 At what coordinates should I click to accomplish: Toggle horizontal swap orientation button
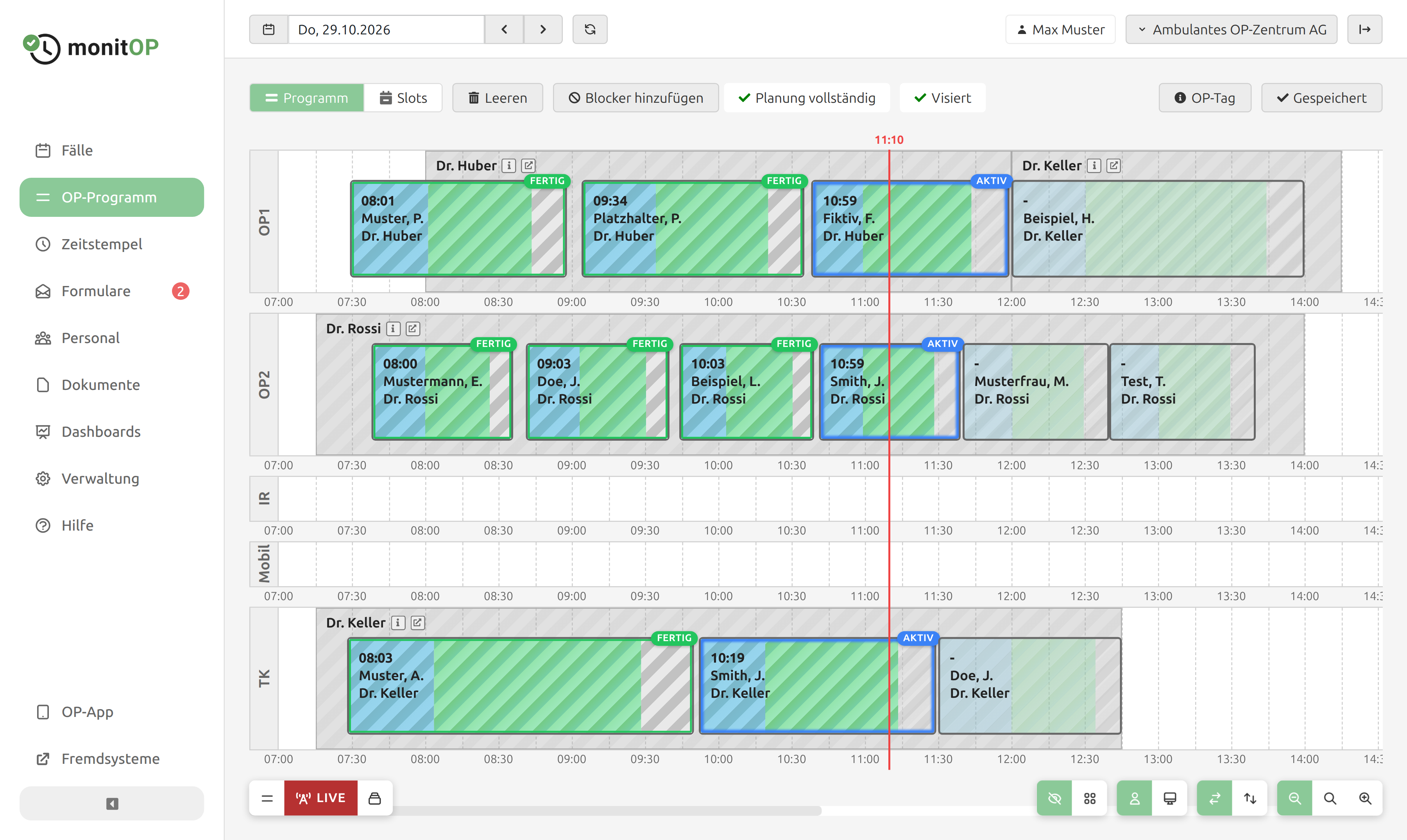pyautogui.click(x=1214, y=798)
